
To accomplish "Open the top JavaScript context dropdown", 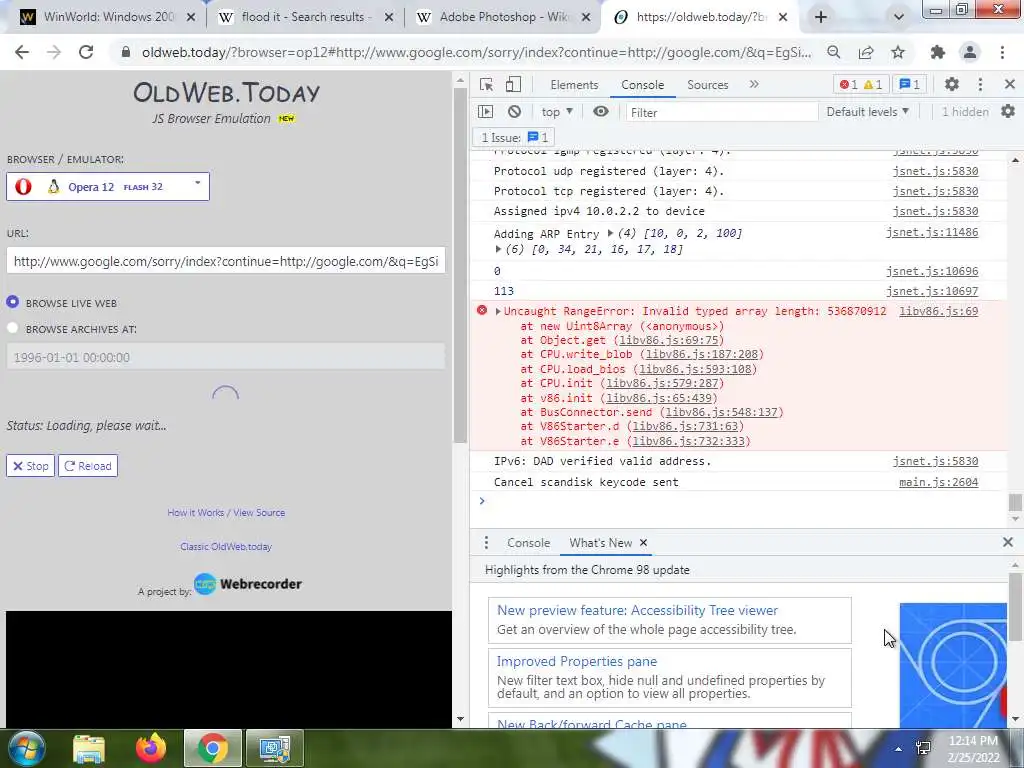I will 557,112.
